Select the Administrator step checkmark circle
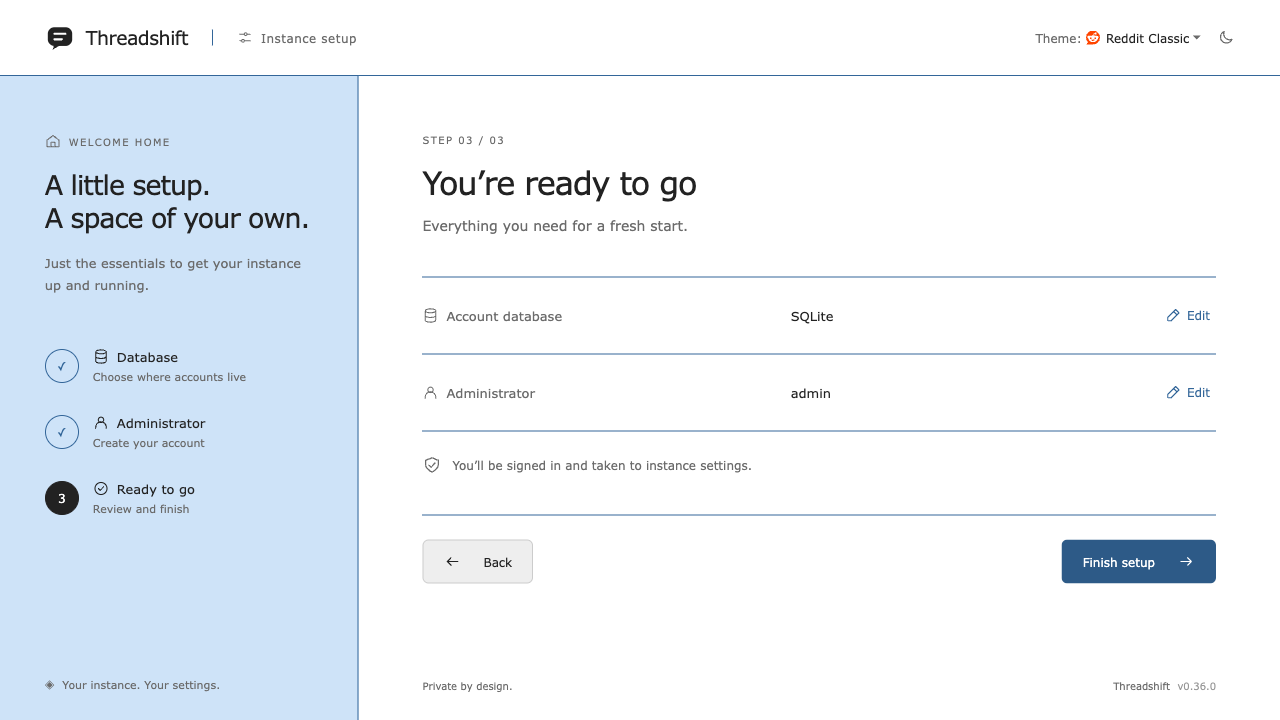The width and height of the screenshot is (1280, 720). click(x=62, y=432)
